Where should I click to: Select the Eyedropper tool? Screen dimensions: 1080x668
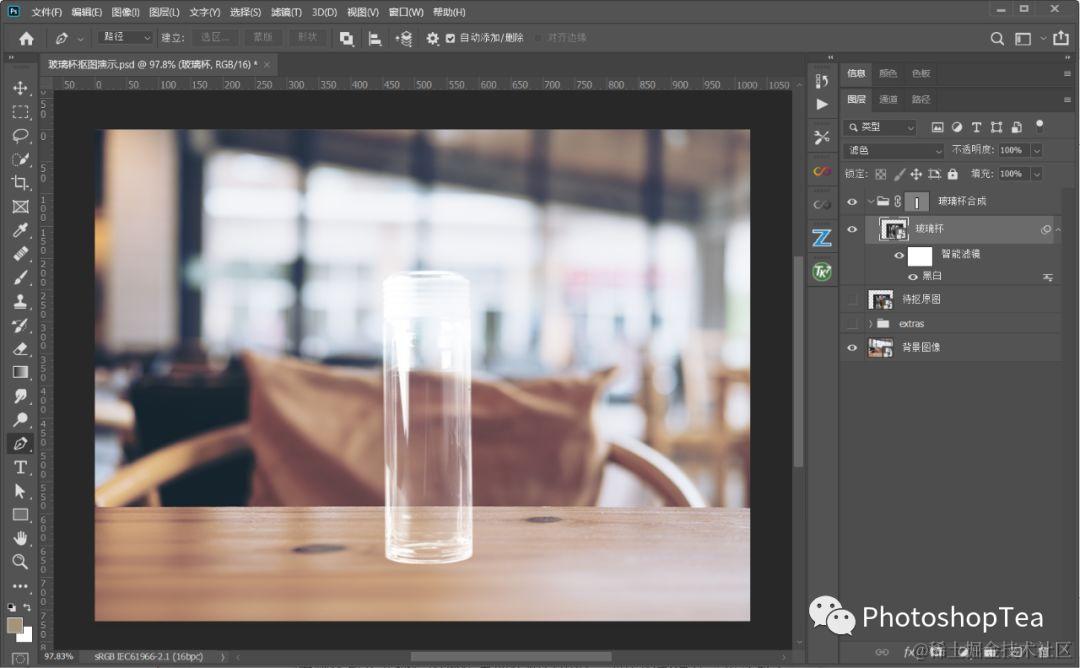[x=20, y=230]
